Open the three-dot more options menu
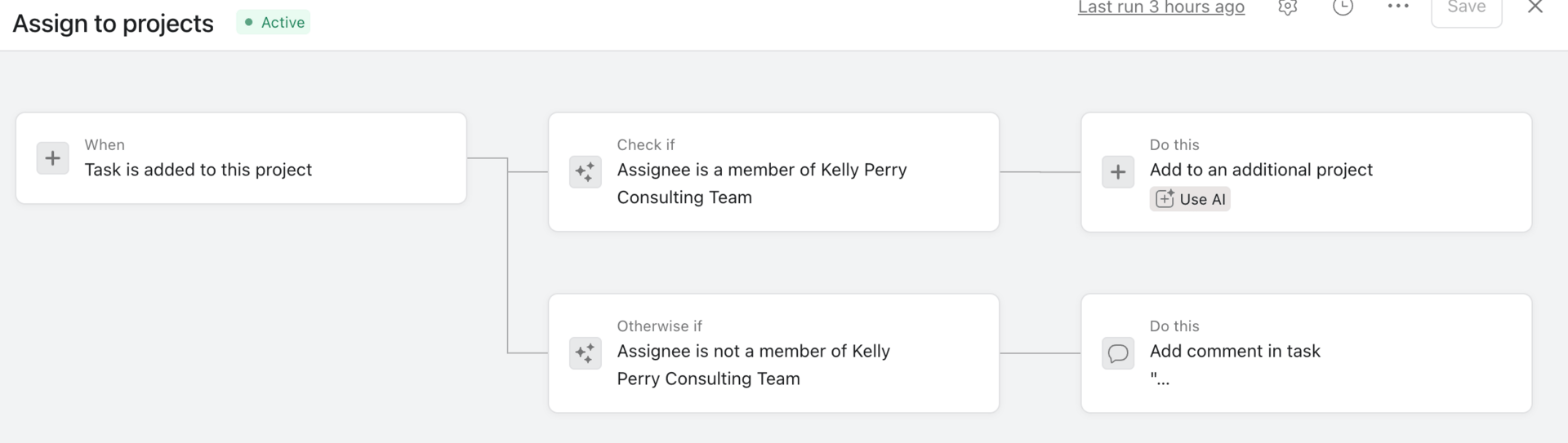 [1398, 7]
